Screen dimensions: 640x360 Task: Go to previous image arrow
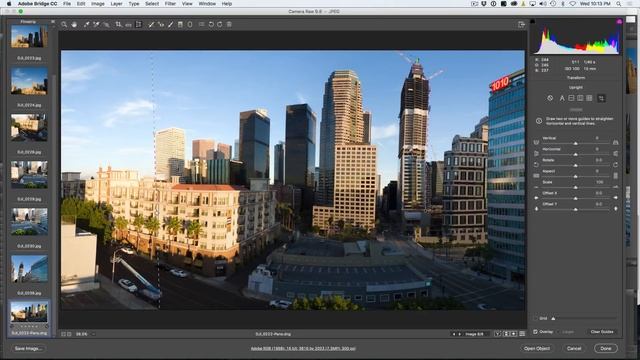click(453, 334)
